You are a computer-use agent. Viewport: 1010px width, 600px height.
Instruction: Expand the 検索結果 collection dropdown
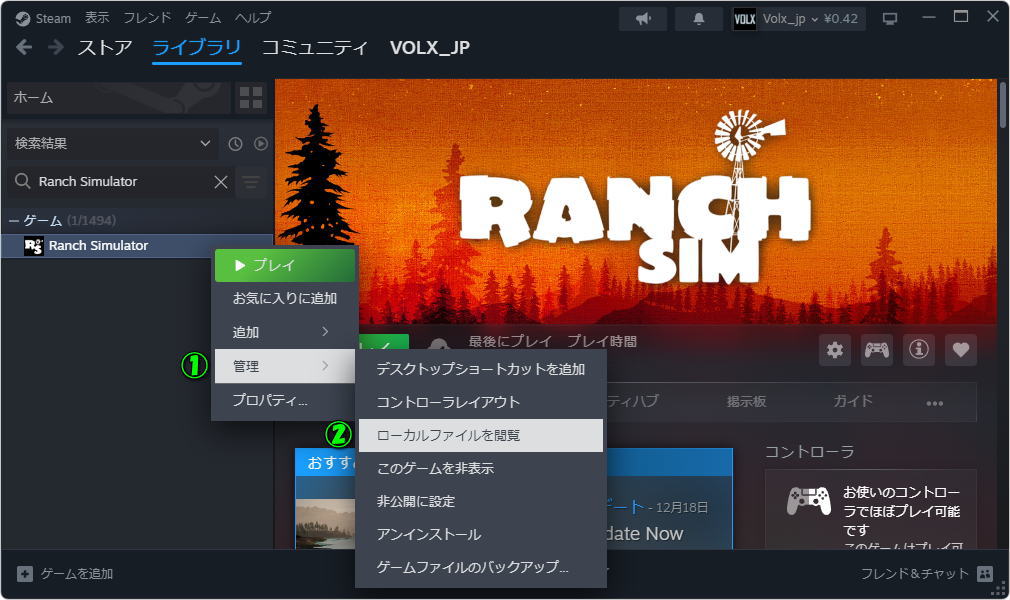tap(111, 144)
